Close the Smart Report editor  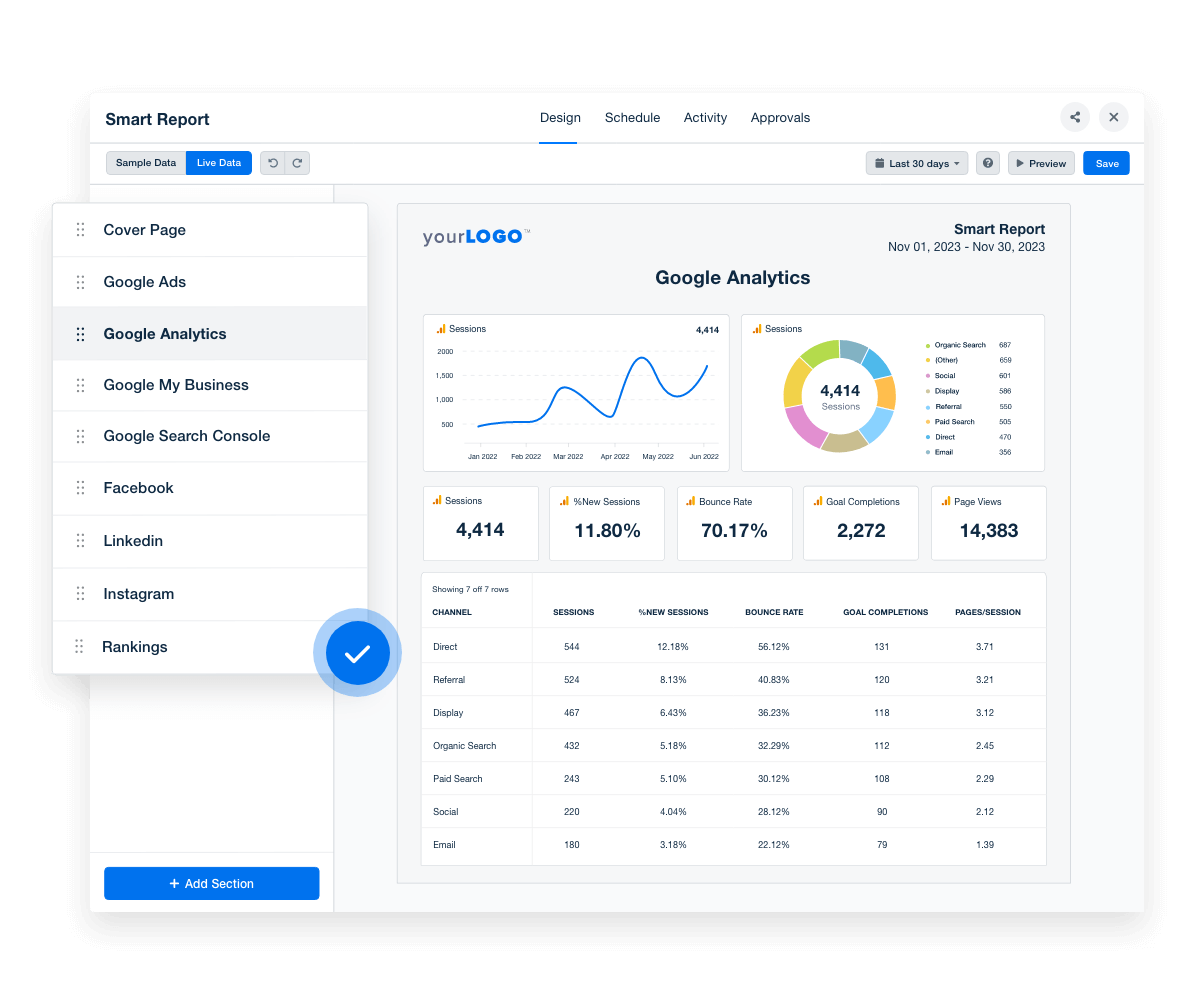(1113, 117)
